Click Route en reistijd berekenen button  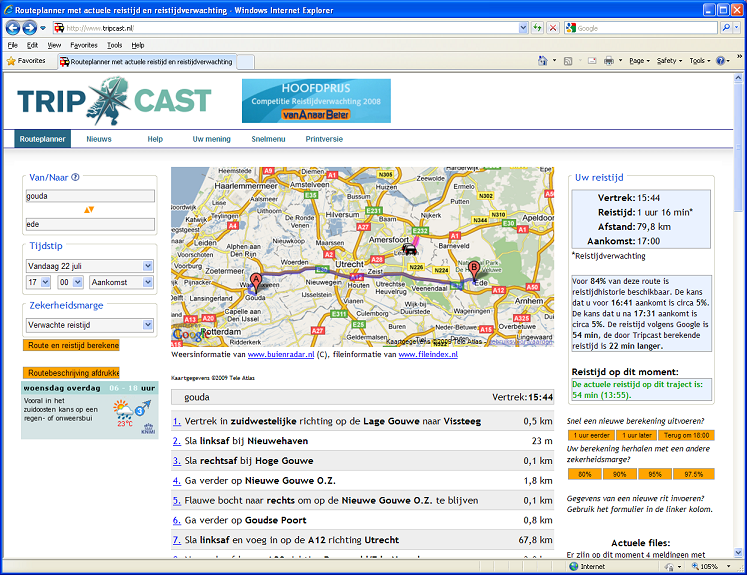tap(71, 345)
